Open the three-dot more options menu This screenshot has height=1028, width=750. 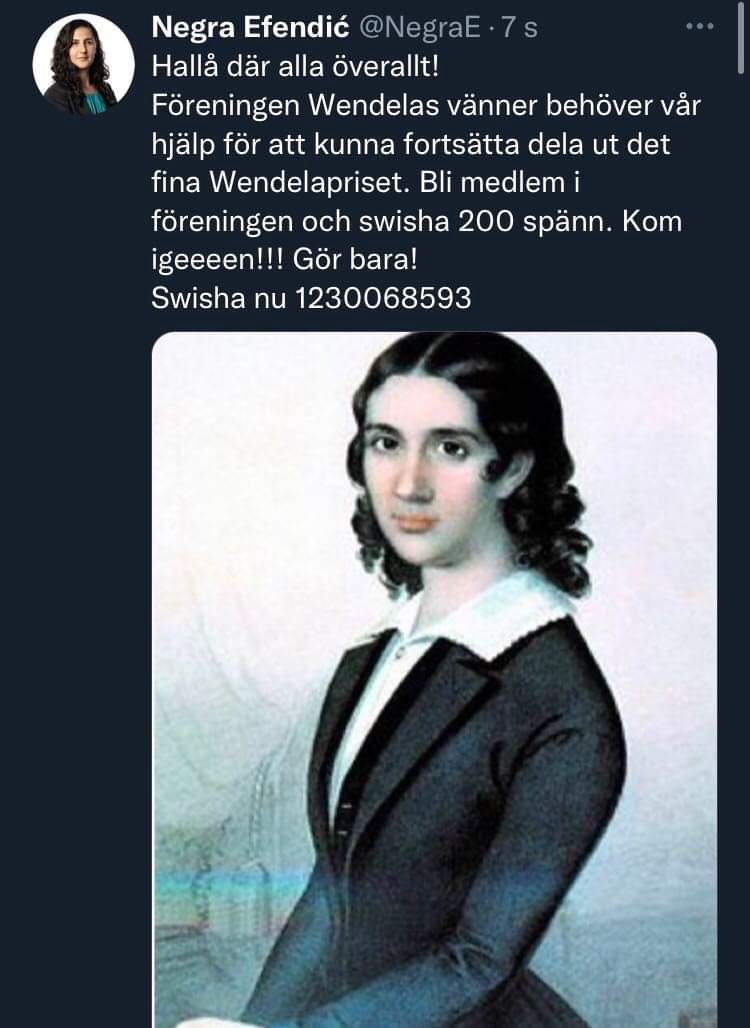[x=700, y=27]
